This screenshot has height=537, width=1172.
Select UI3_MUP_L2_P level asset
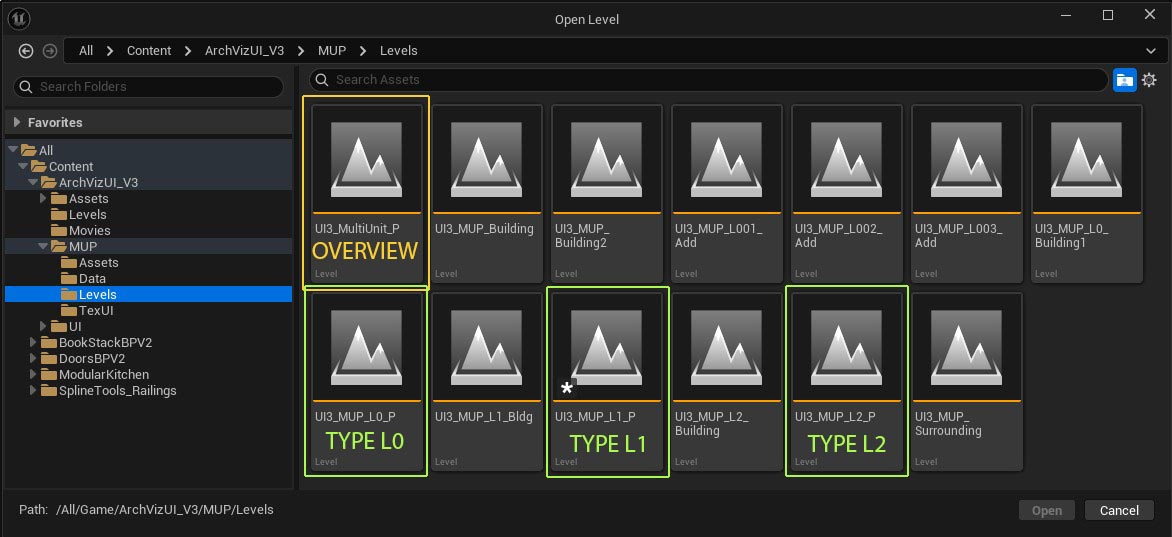[x=846, y=381]
